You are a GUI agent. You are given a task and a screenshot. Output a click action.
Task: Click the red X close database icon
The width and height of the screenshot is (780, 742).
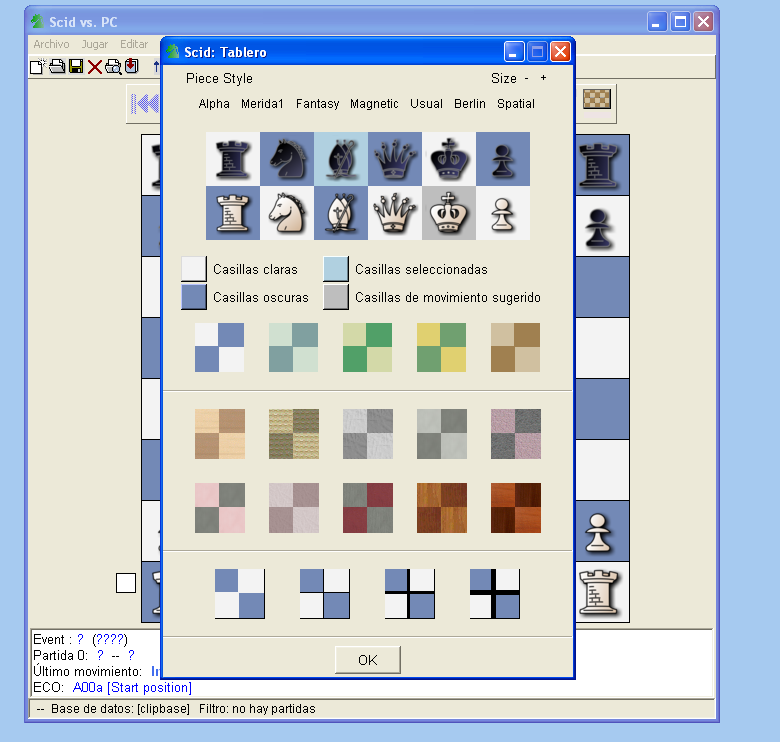click(95, 67)
